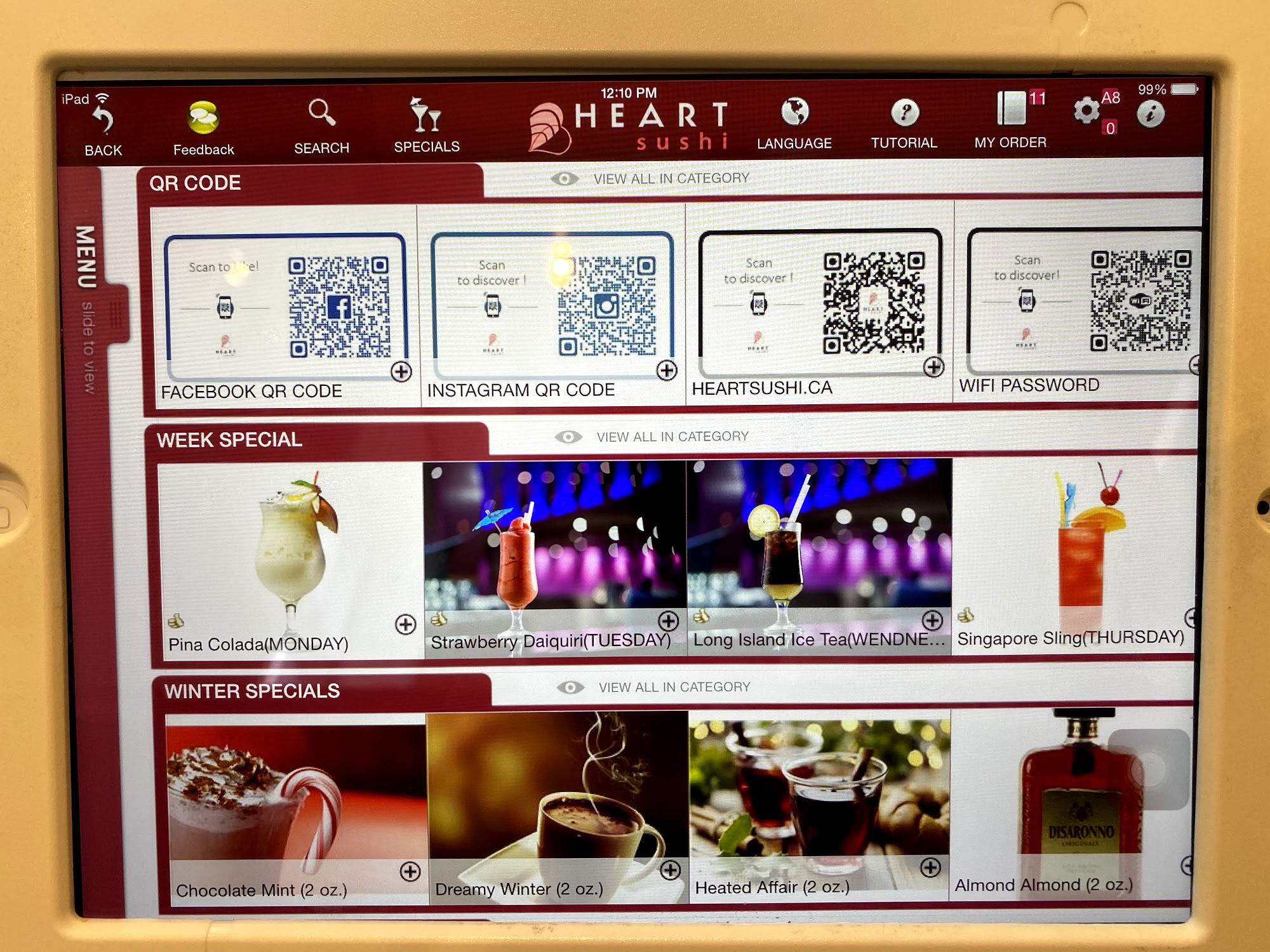Tap the Back arrow icon
Screen dimensions: 1270x952
coord(103,120)
